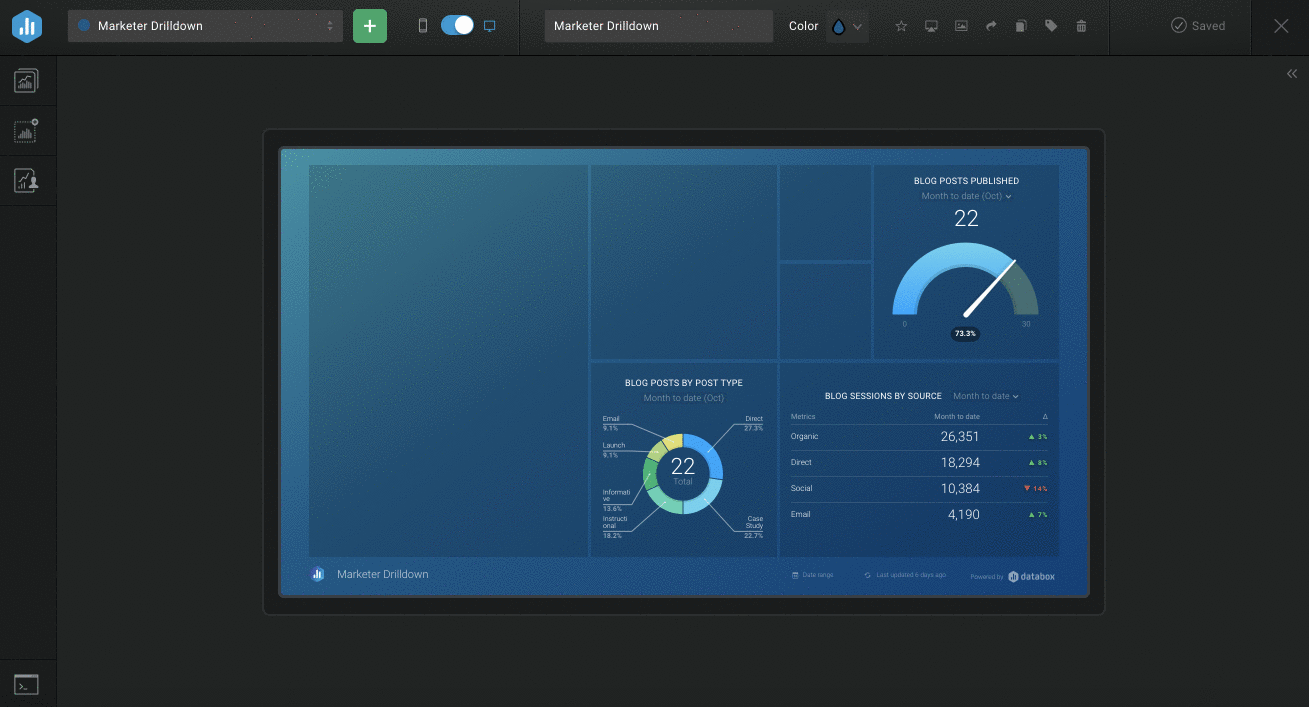1309x707 pixels.
Task: Expand the Color theme dropdown
Action: click(x=846, y=27)
